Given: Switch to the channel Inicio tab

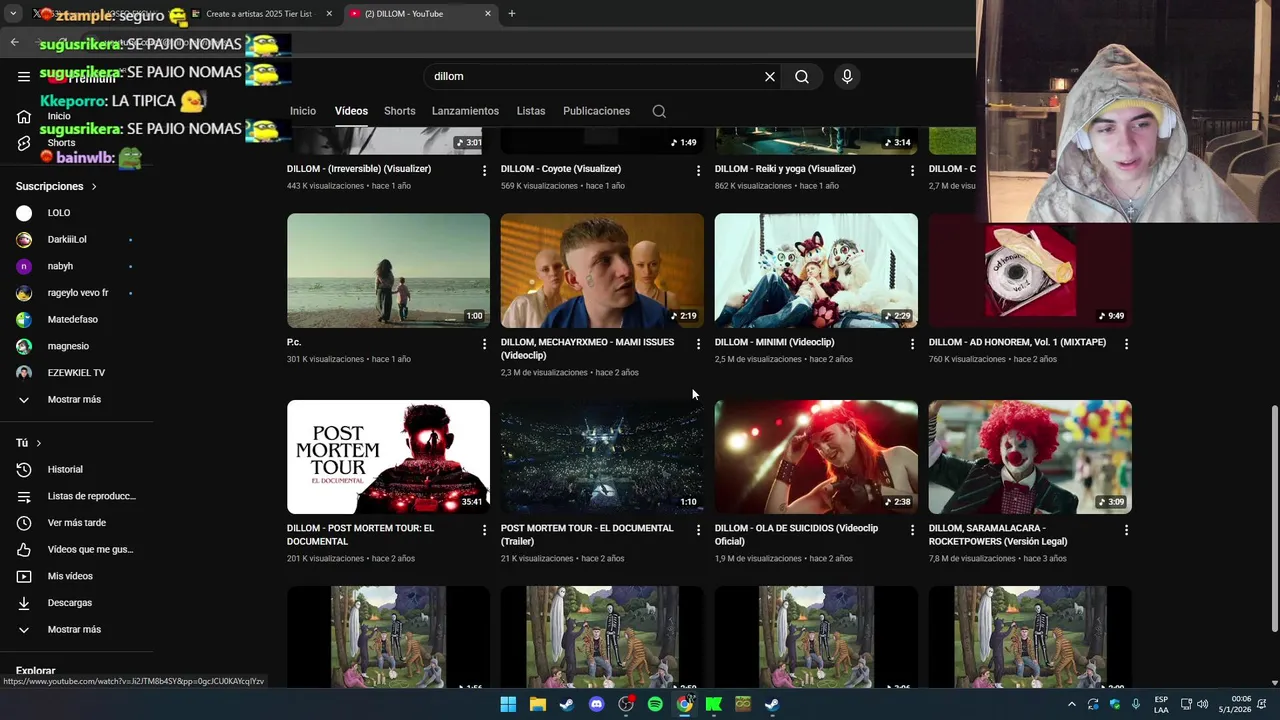Looking at the screenshot, I should point(303,111).
